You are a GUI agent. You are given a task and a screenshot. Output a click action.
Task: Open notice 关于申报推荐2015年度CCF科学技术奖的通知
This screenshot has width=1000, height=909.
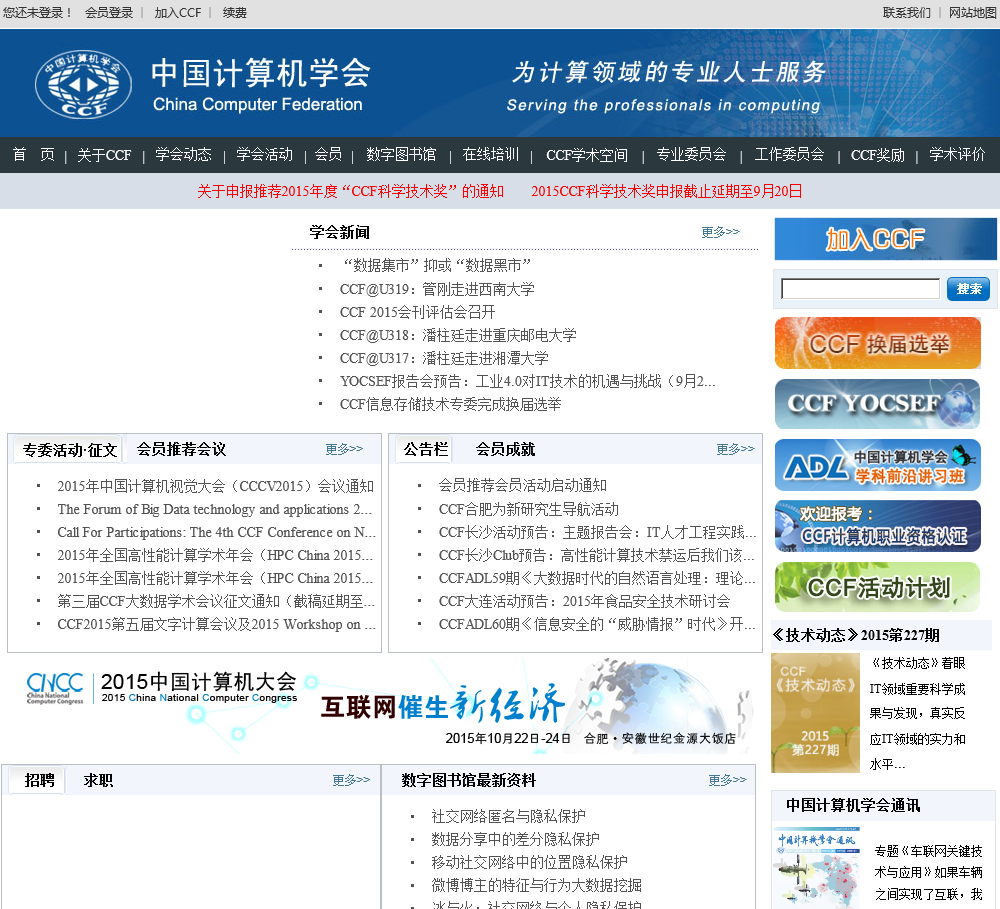pos(351,191)
